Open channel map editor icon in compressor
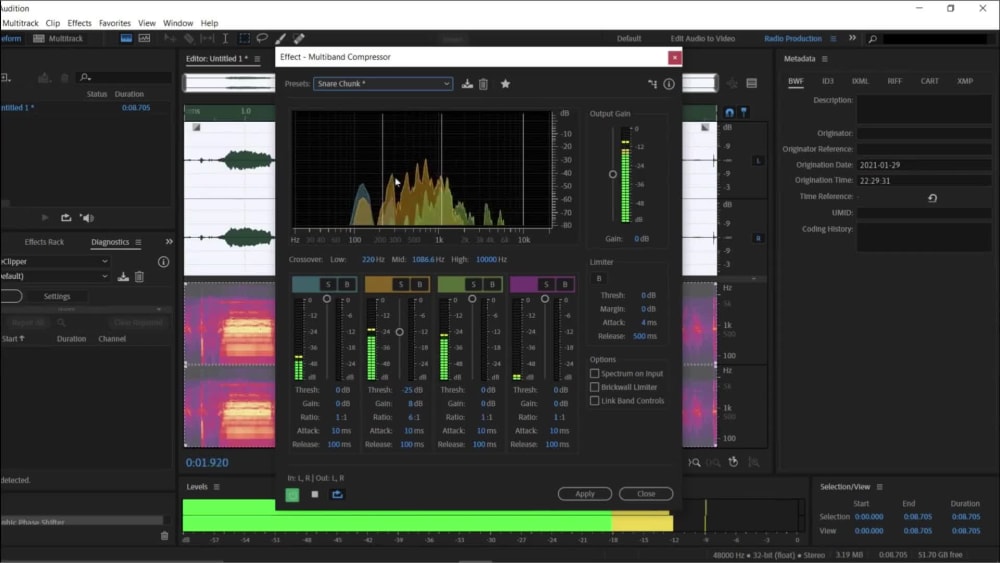Screen dimensions: 1000x563 pos(652,84)
